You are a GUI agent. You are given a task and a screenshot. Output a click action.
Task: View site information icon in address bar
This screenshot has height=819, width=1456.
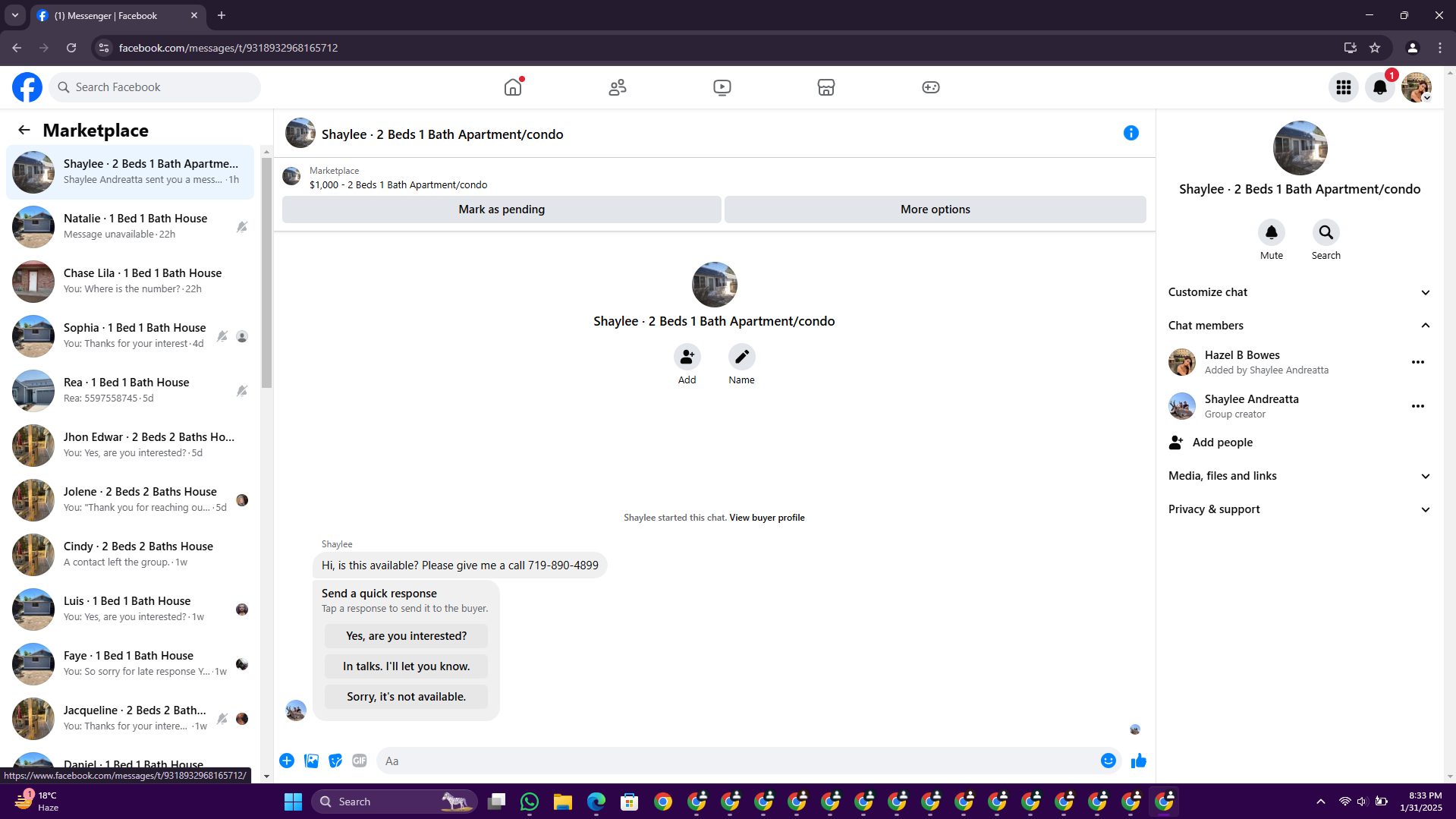point(104,48)
